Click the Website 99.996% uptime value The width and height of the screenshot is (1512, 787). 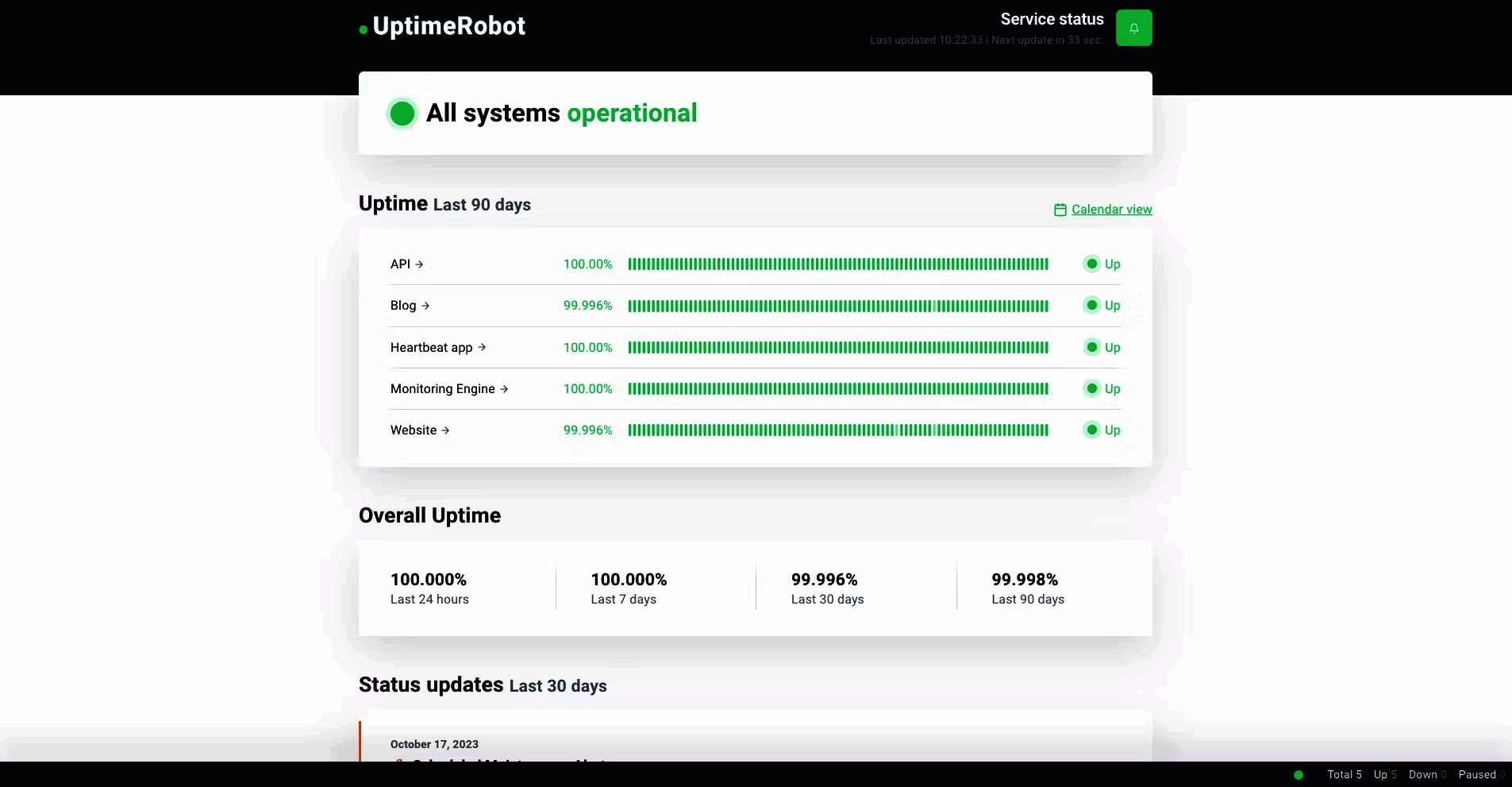[x=587, y=430]
